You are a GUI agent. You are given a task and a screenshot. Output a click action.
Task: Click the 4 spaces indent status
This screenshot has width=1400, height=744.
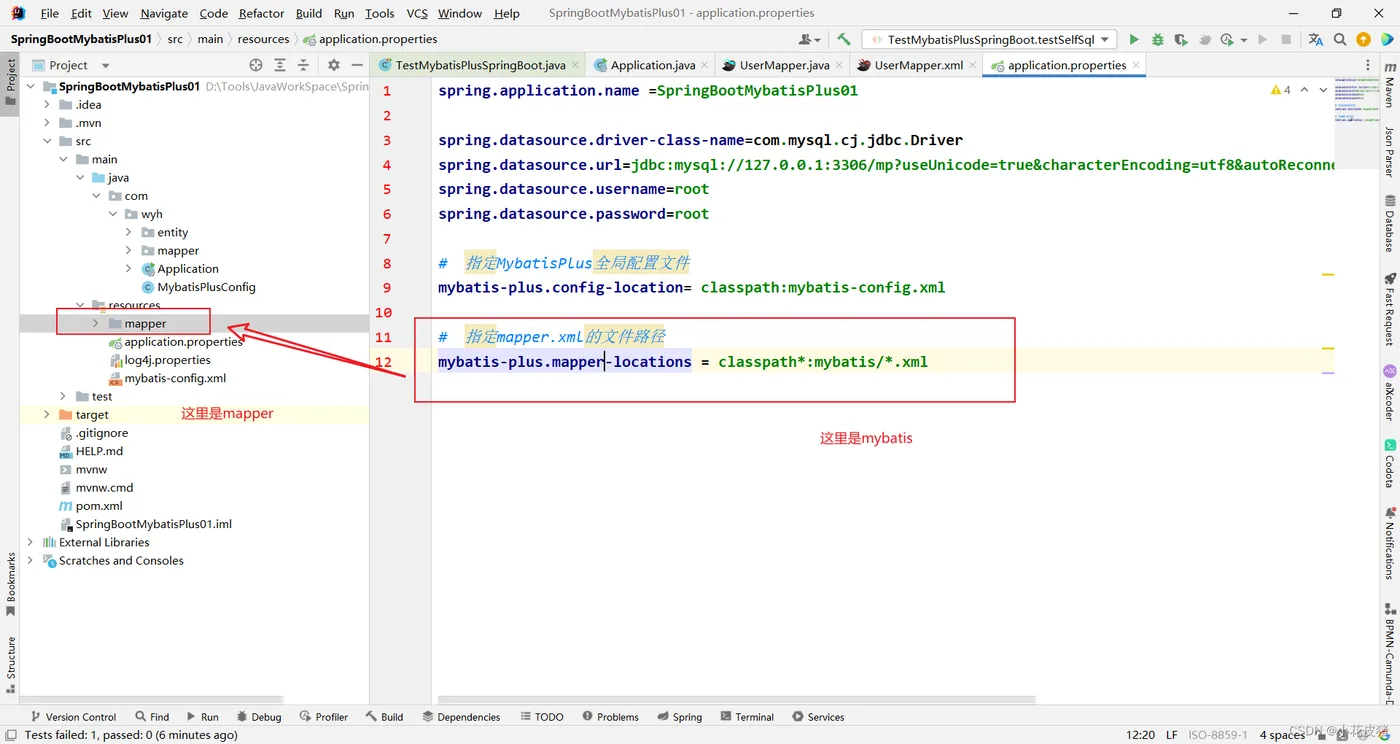pyautogui.click(x=1282, y=735)
